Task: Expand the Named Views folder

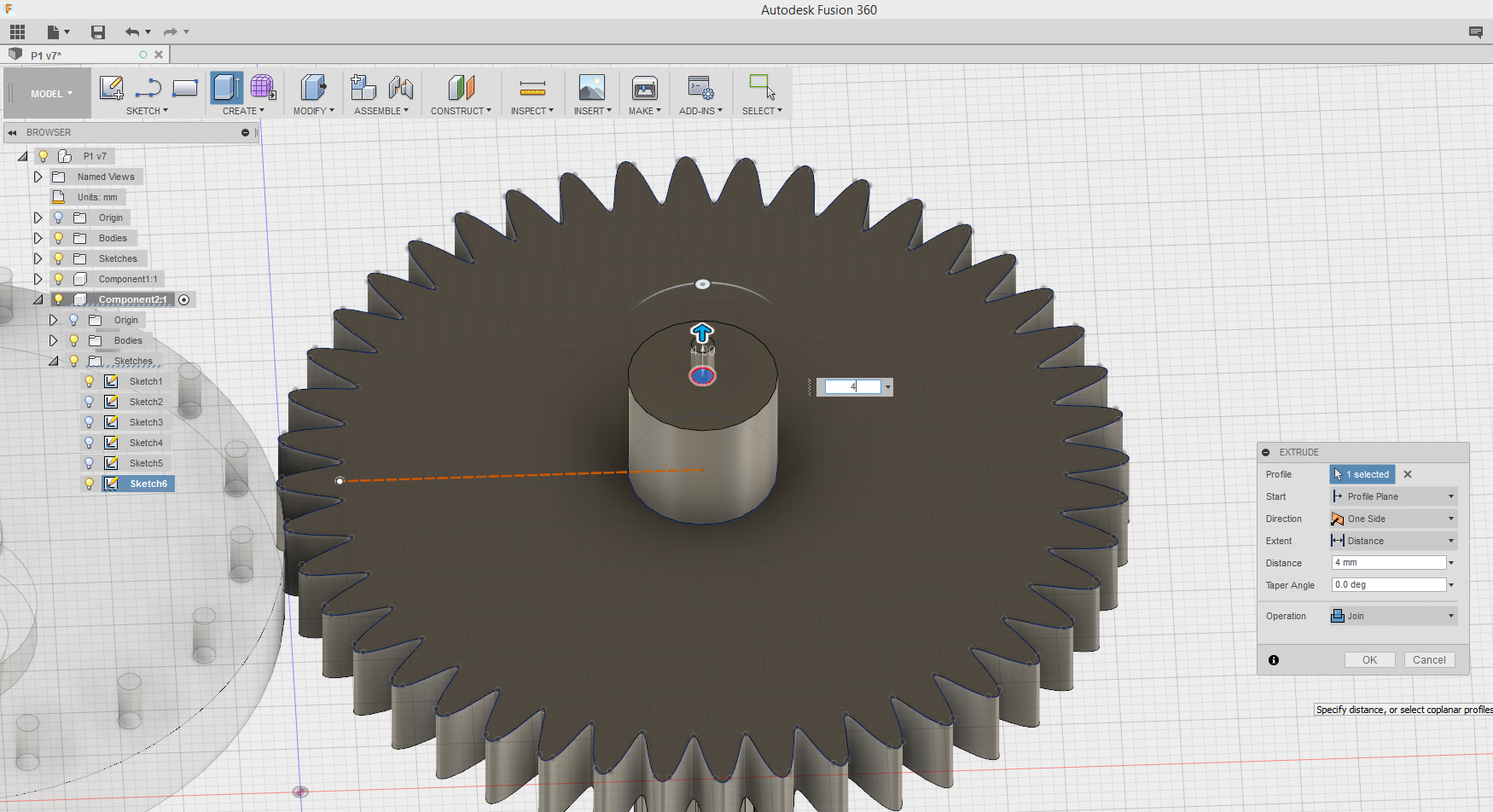Action: pos(38,177)
